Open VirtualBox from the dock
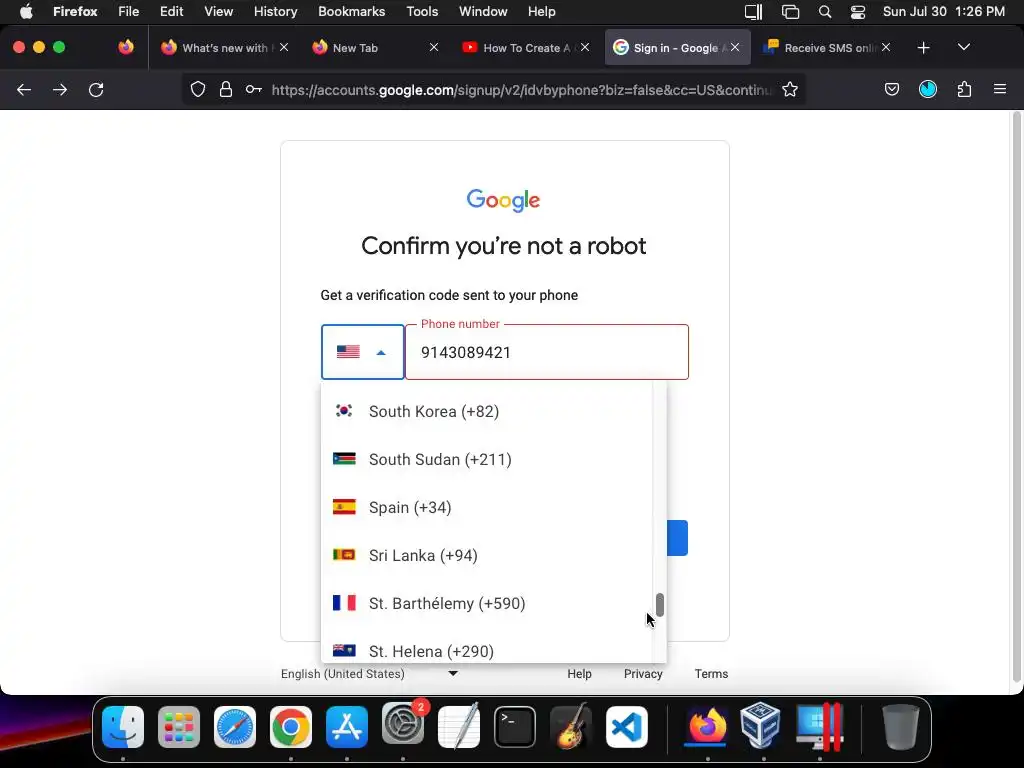 [x=760, y=726]
